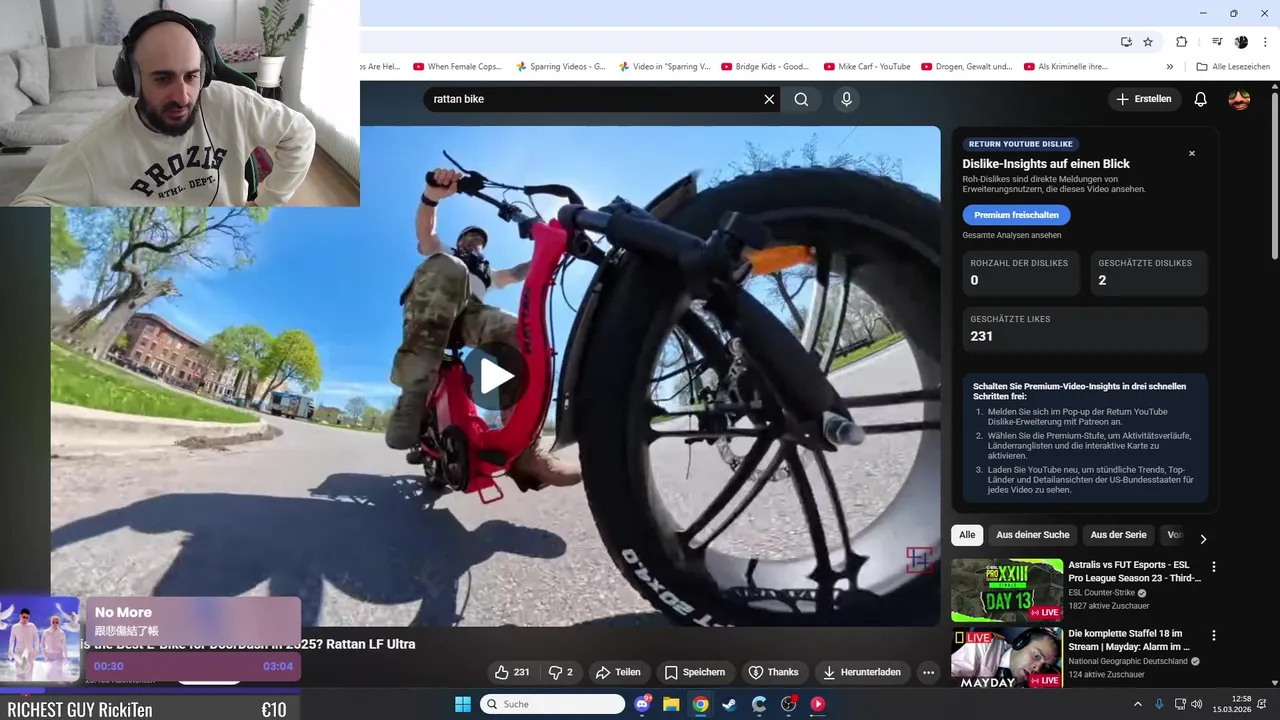This screenshot has height=720, width=1280.
Task: Click the Return YouTube Dislike badge
Action: click(x=1021, y=144)
